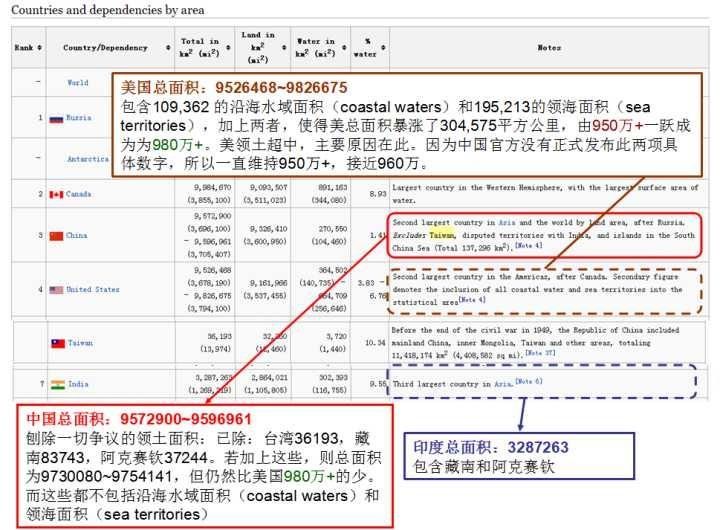Select India's total area 3,287,263

point(213,378)
